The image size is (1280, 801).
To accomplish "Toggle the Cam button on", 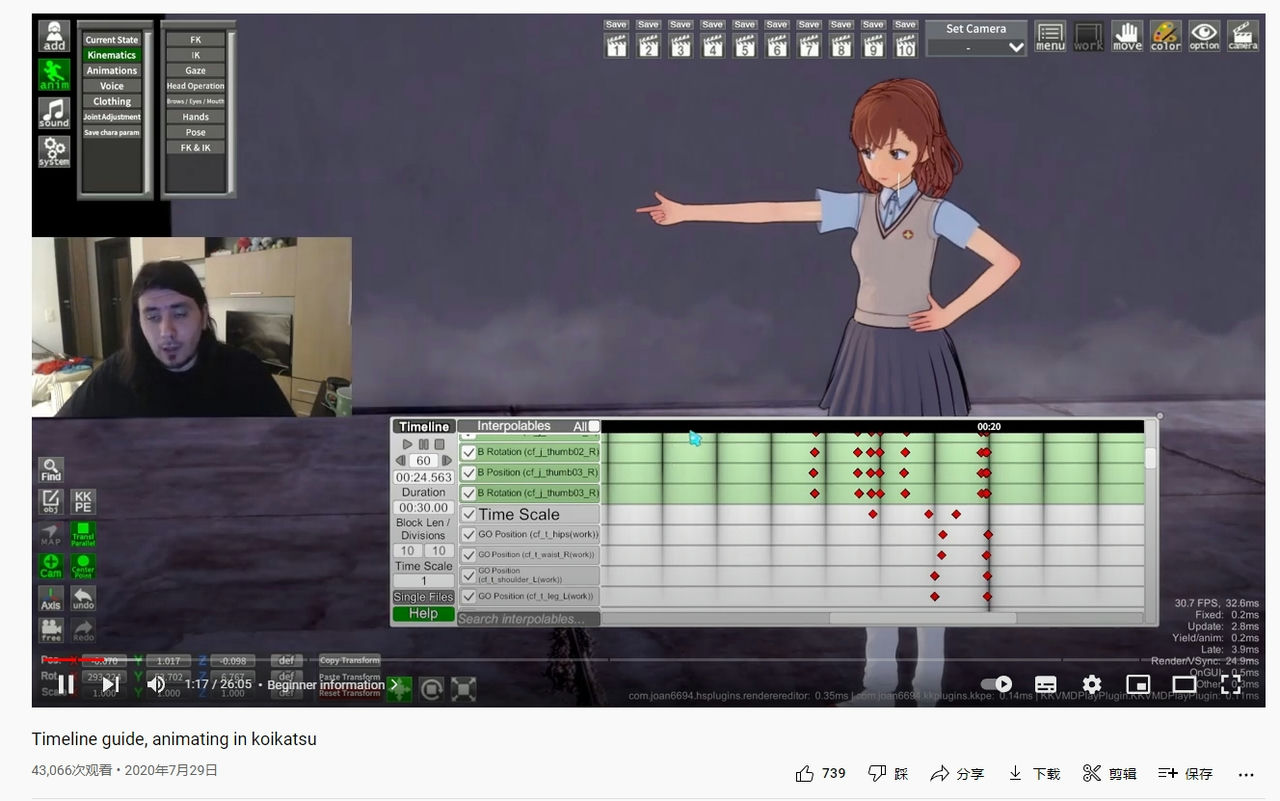I will pyautogui.click(x=50, y=568).
